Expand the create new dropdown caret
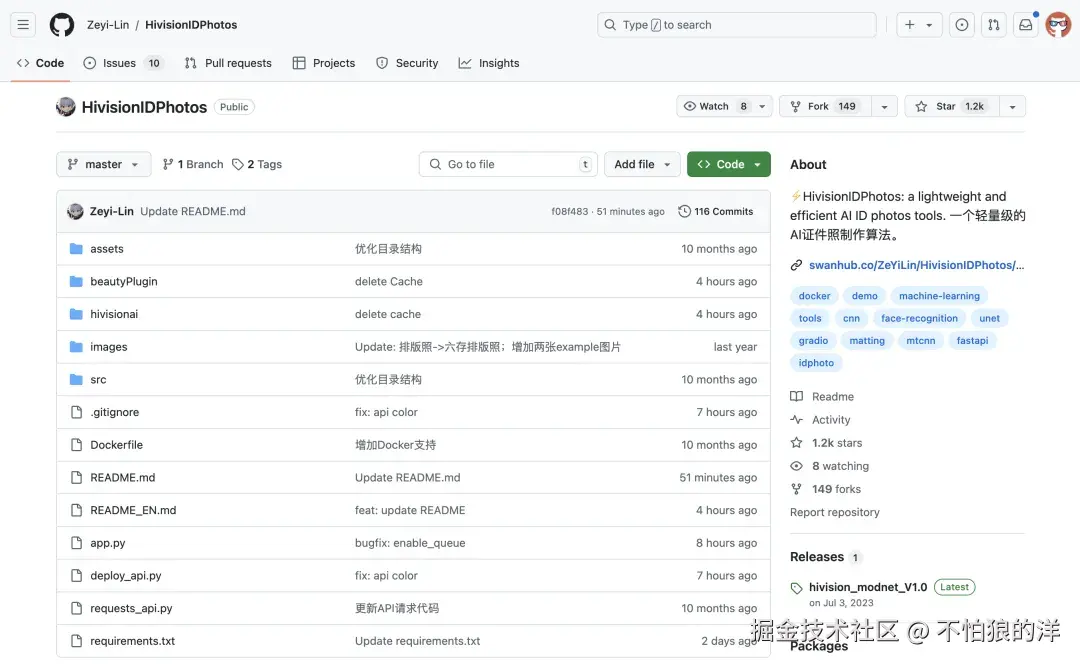 click(x=930, y=25)
